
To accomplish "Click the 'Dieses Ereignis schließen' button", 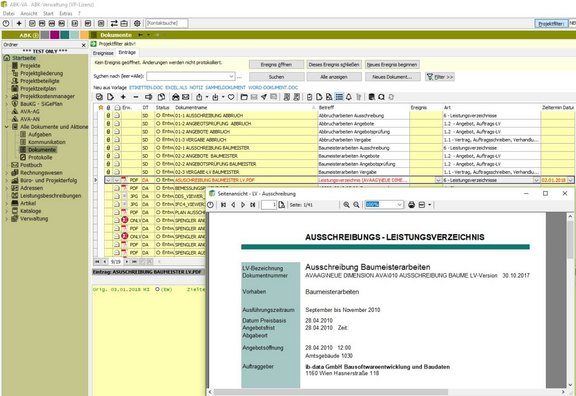I will (334, 65).
